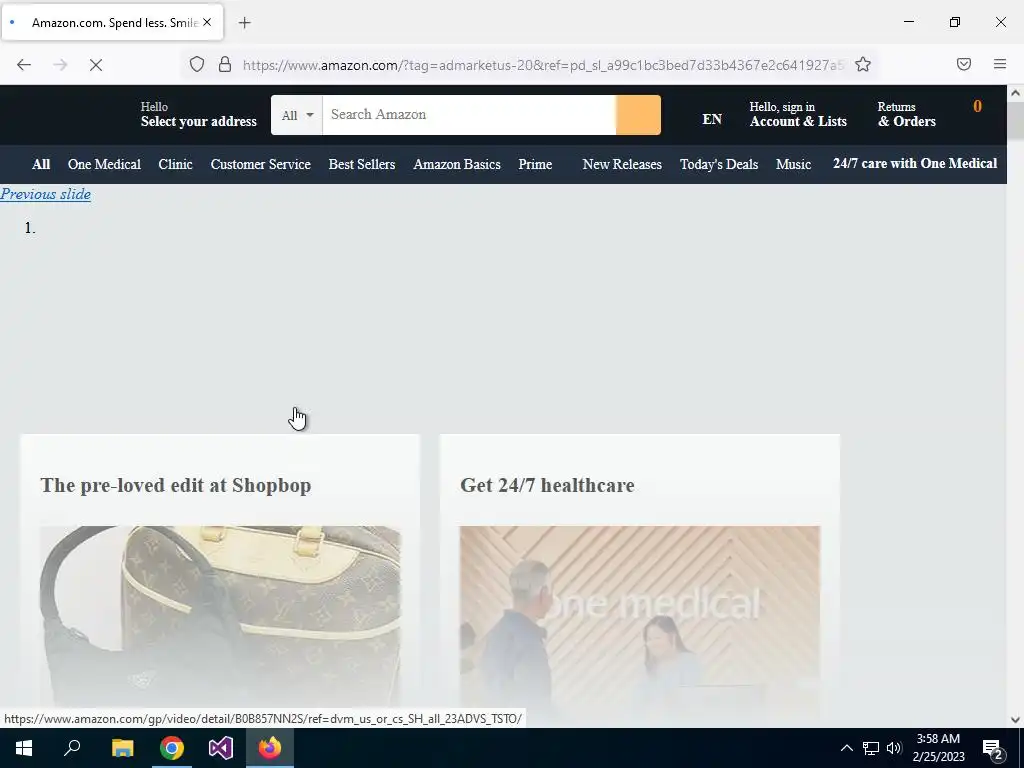
Task: Open the tracking protection shield icon
Action: tap(197, 64)
